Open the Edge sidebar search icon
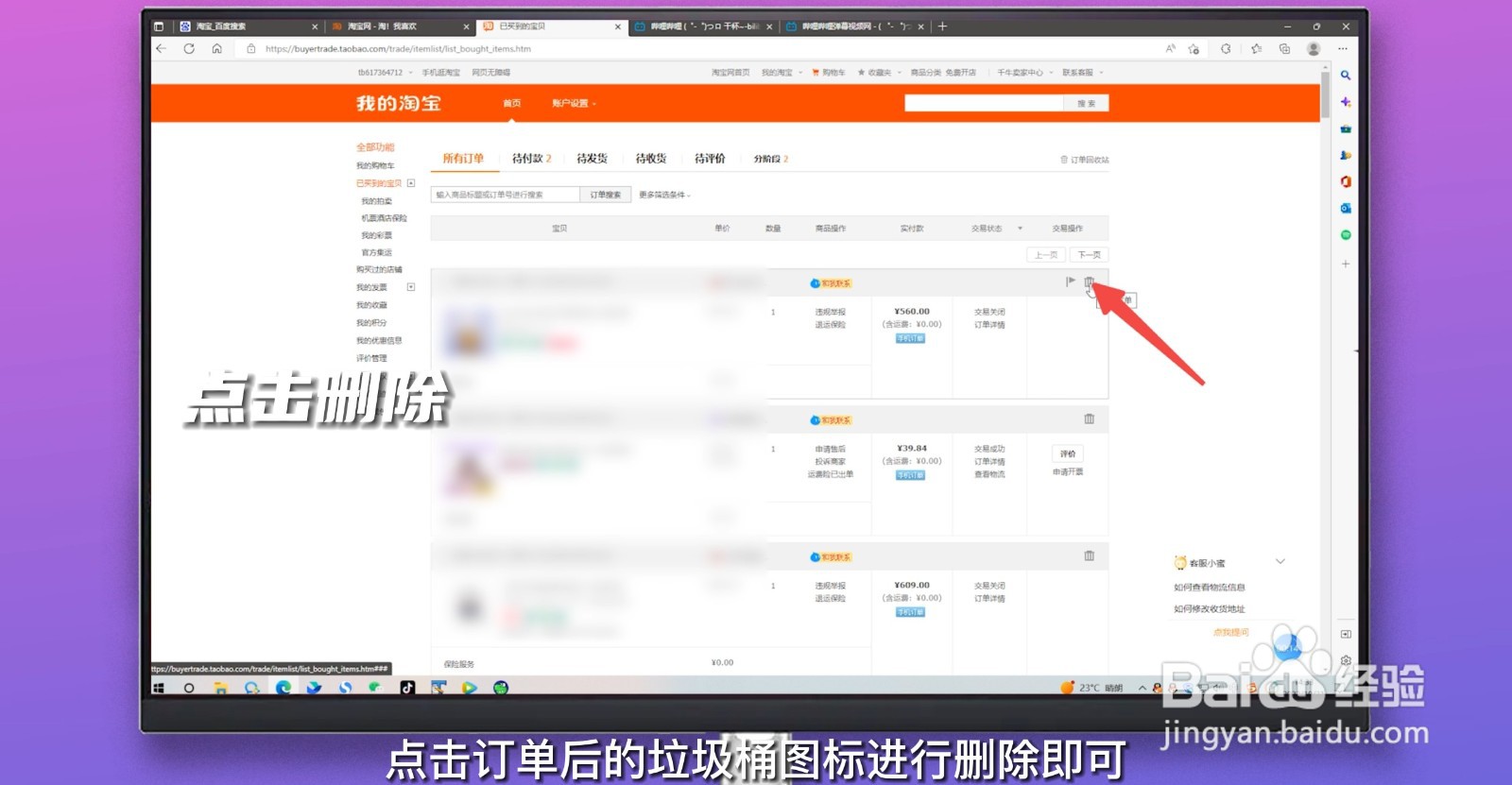1512x785 pixels. click(x=1346, y=75)
